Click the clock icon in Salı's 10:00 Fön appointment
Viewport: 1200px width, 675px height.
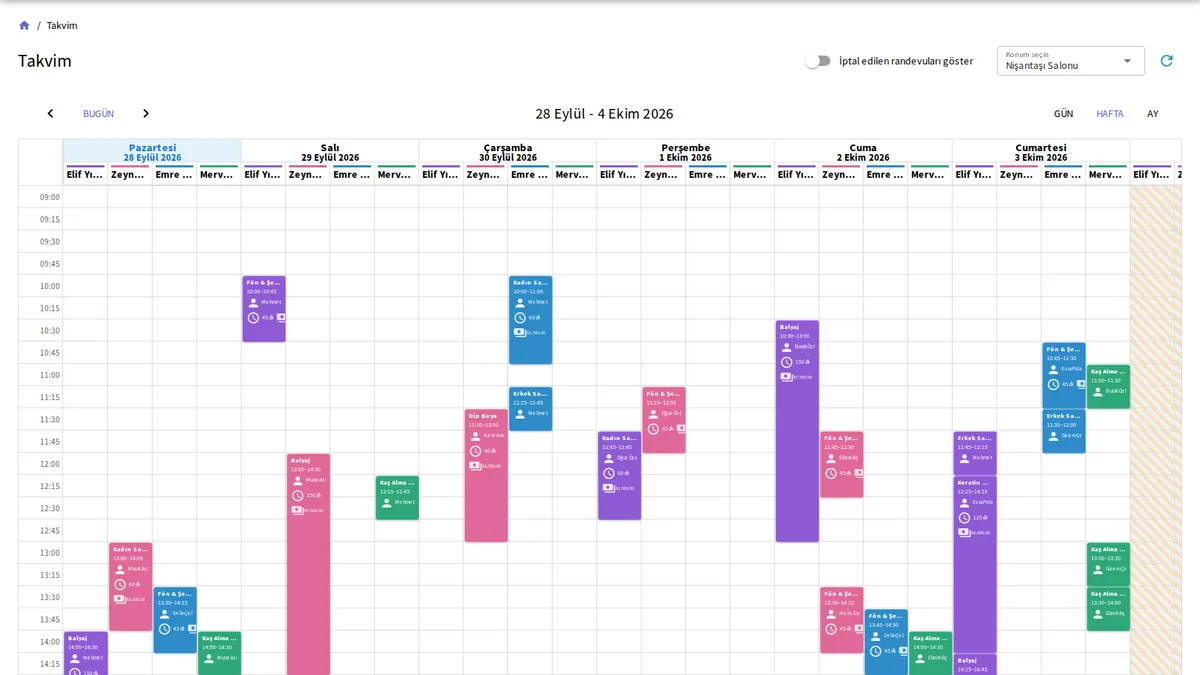(x=253, y=318)
